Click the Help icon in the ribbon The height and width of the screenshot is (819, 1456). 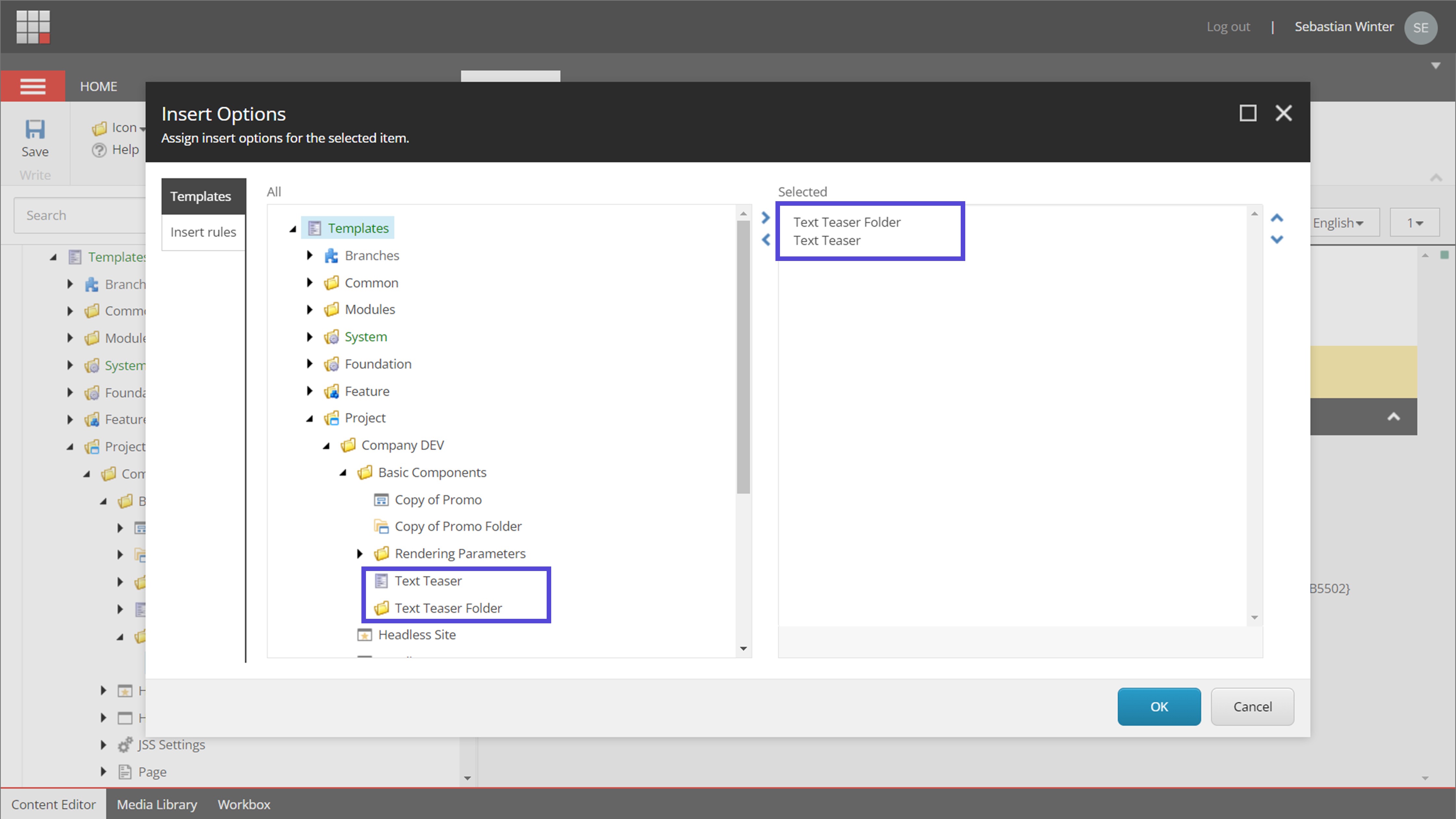click(99, 149)
